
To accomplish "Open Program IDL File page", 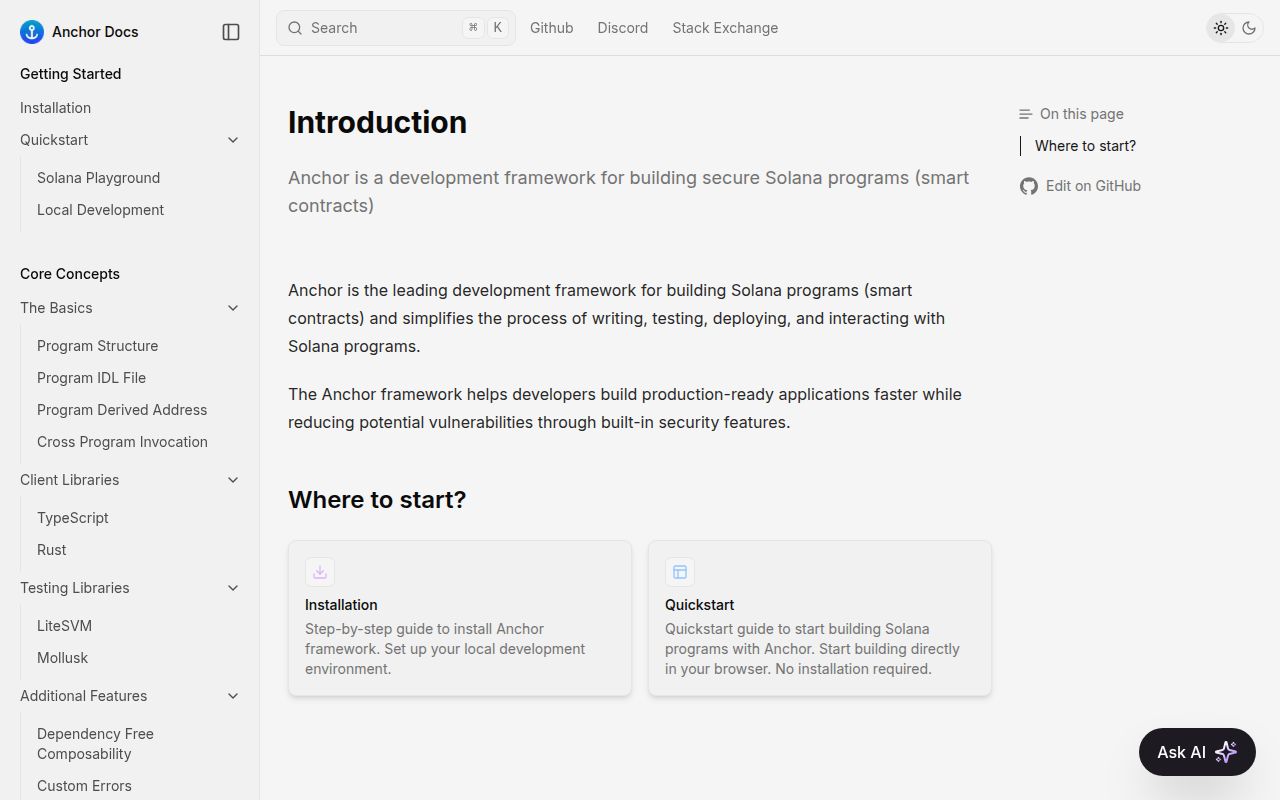I will point(91,378).
